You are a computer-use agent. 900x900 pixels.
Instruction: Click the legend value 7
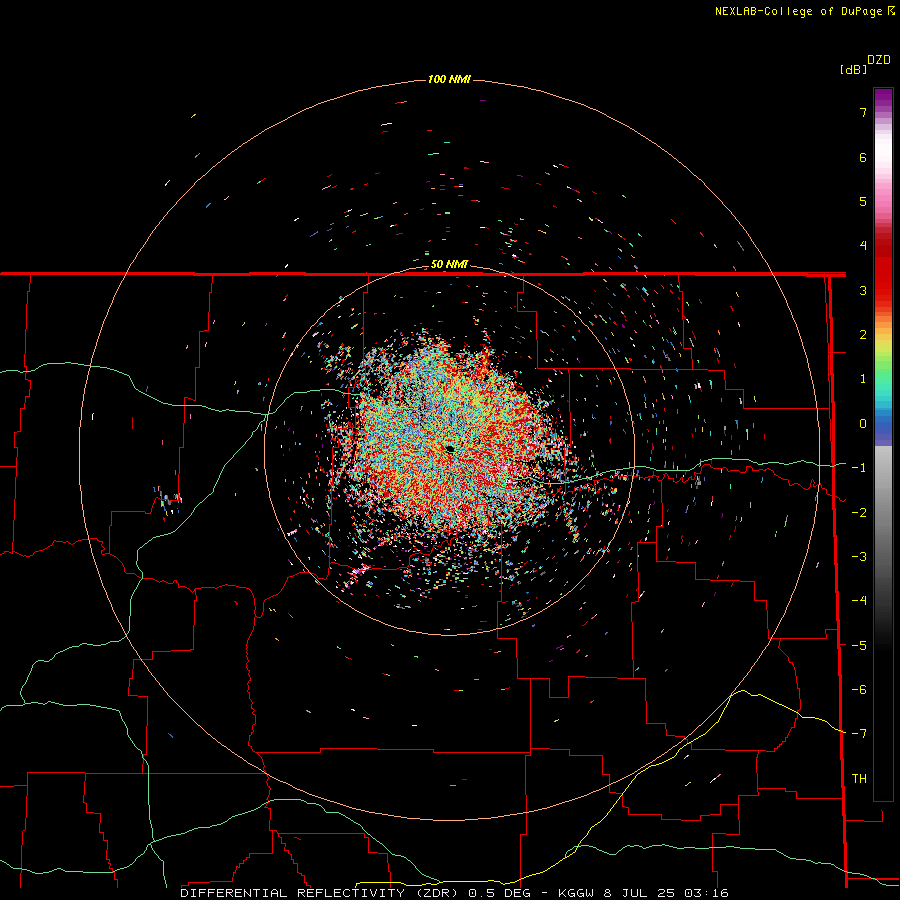863,112
